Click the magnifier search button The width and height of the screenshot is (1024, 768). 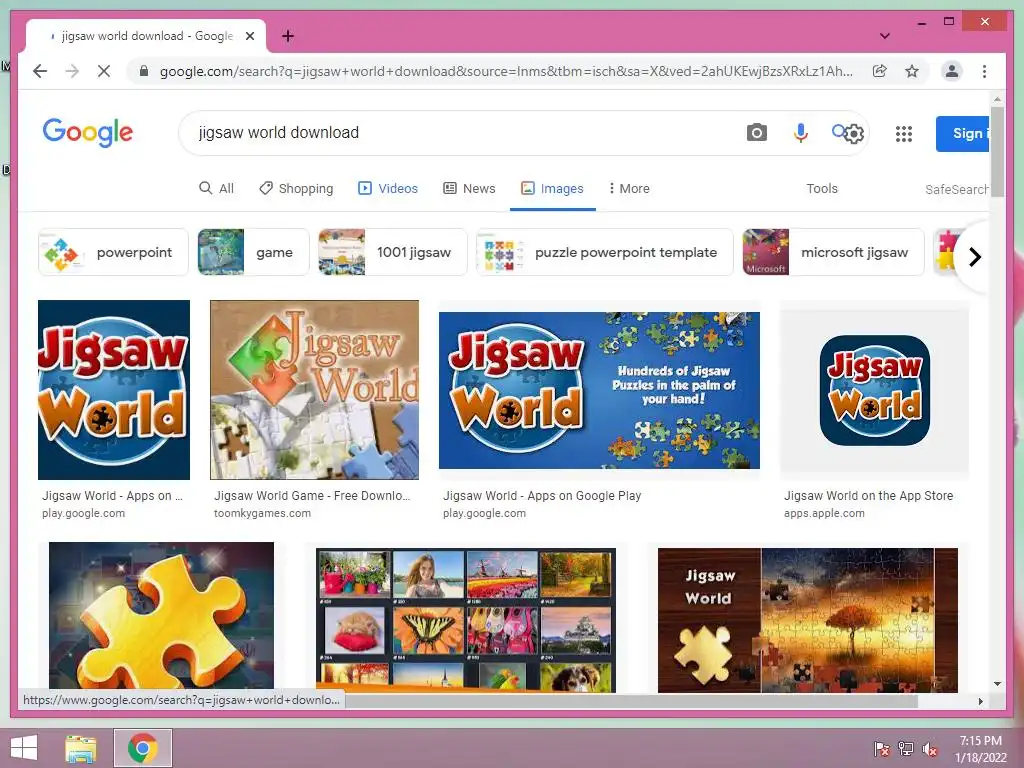[x=839, y=131]
